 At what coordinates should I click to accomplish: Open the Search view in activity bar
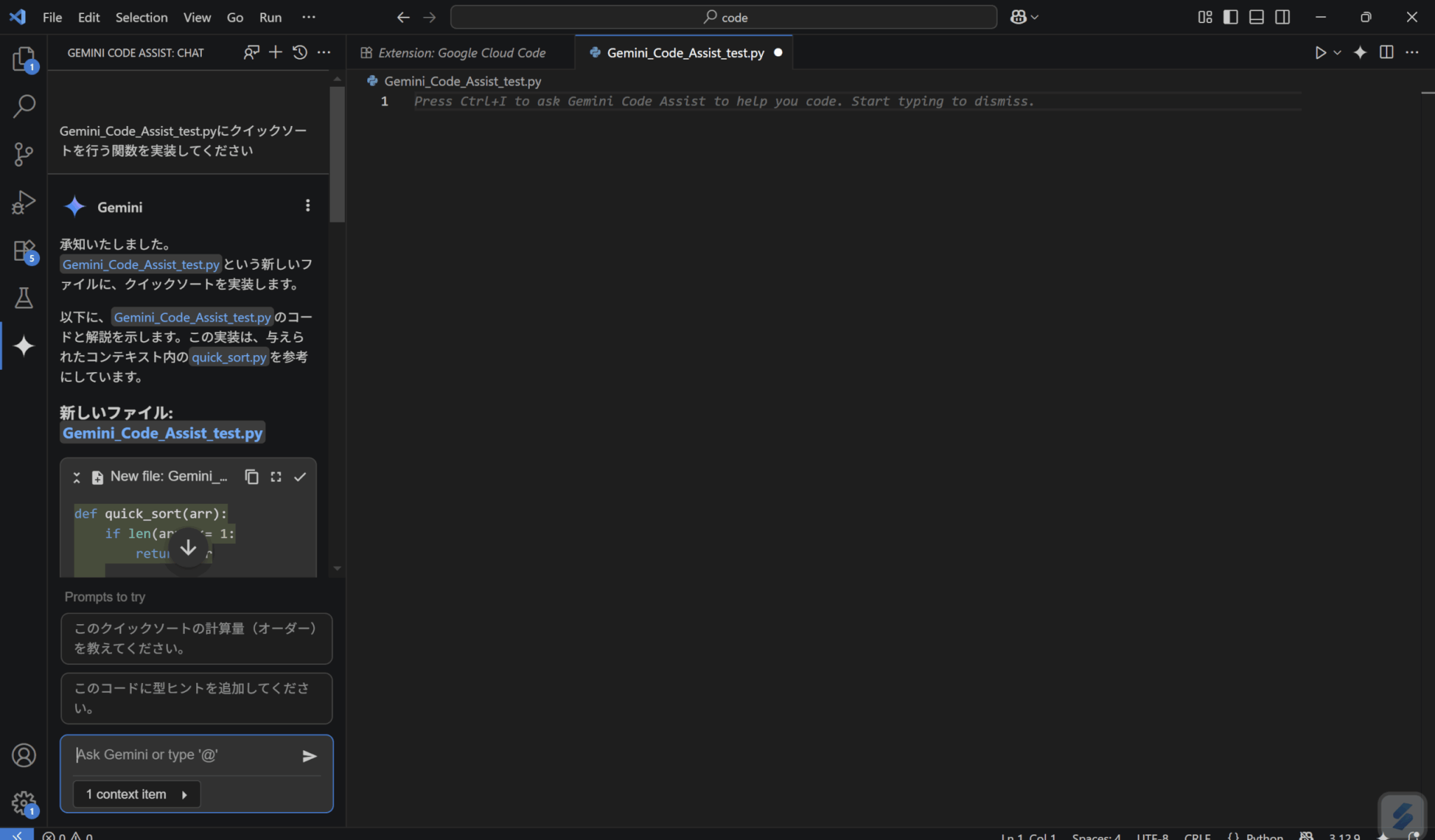24,106
